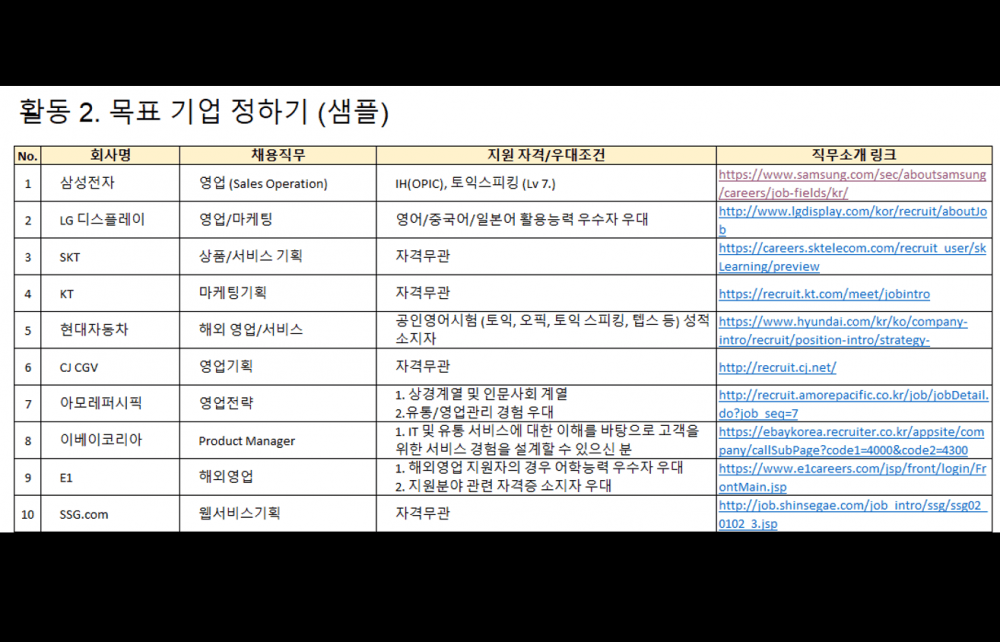Select the '해외 영업/서비스' job cell
This screenshot has height=642, width=1000.
[x=278, y=330]
